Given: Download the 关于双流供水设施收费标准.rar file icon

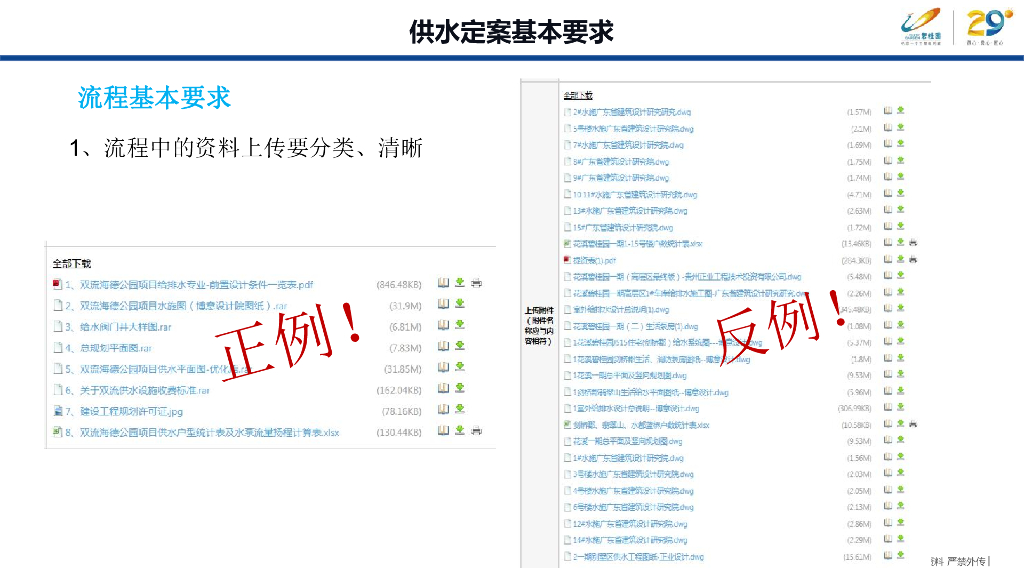Looking at the screenshot, I should [460, 388].
